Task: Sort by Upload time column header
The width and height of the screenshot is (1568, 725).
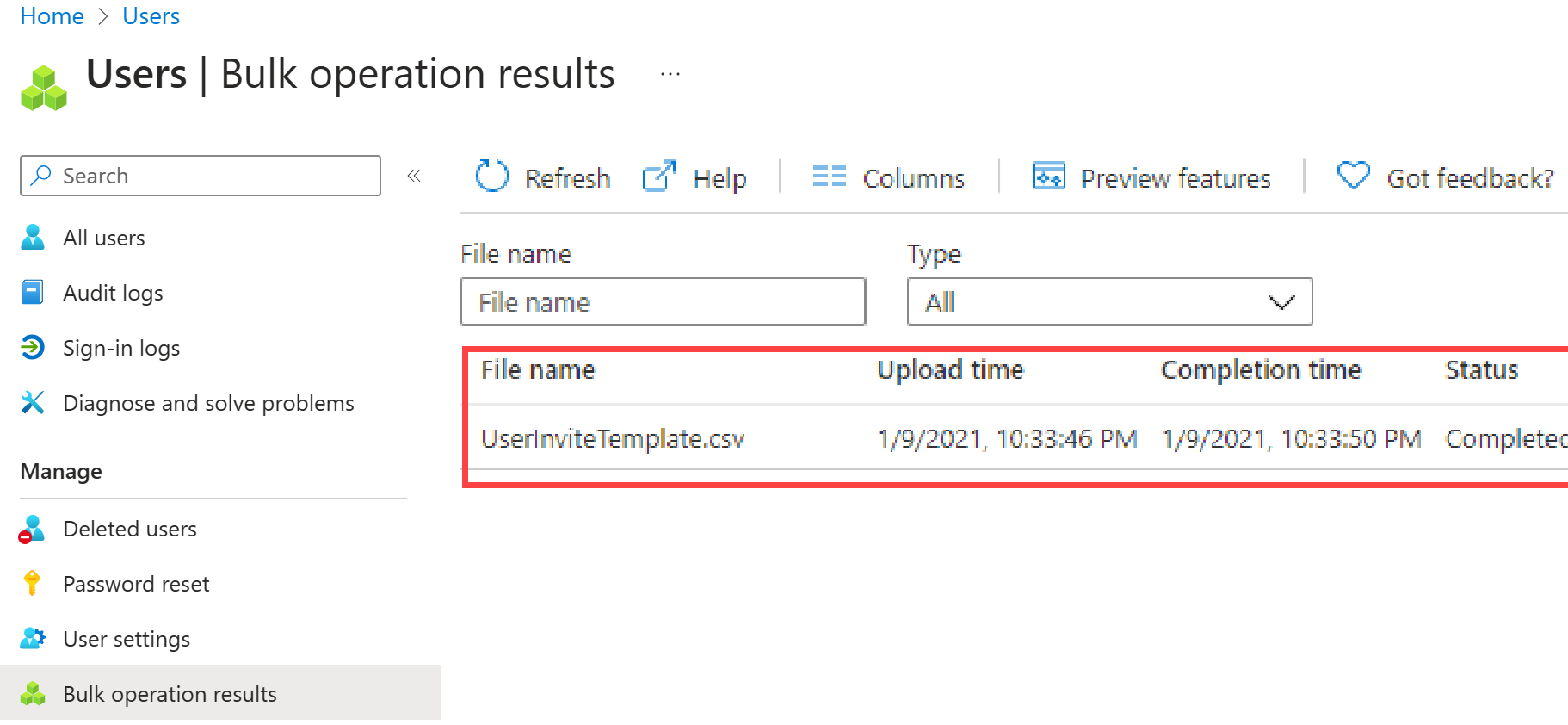Action: pyautogui.click(x=951, y=369)
